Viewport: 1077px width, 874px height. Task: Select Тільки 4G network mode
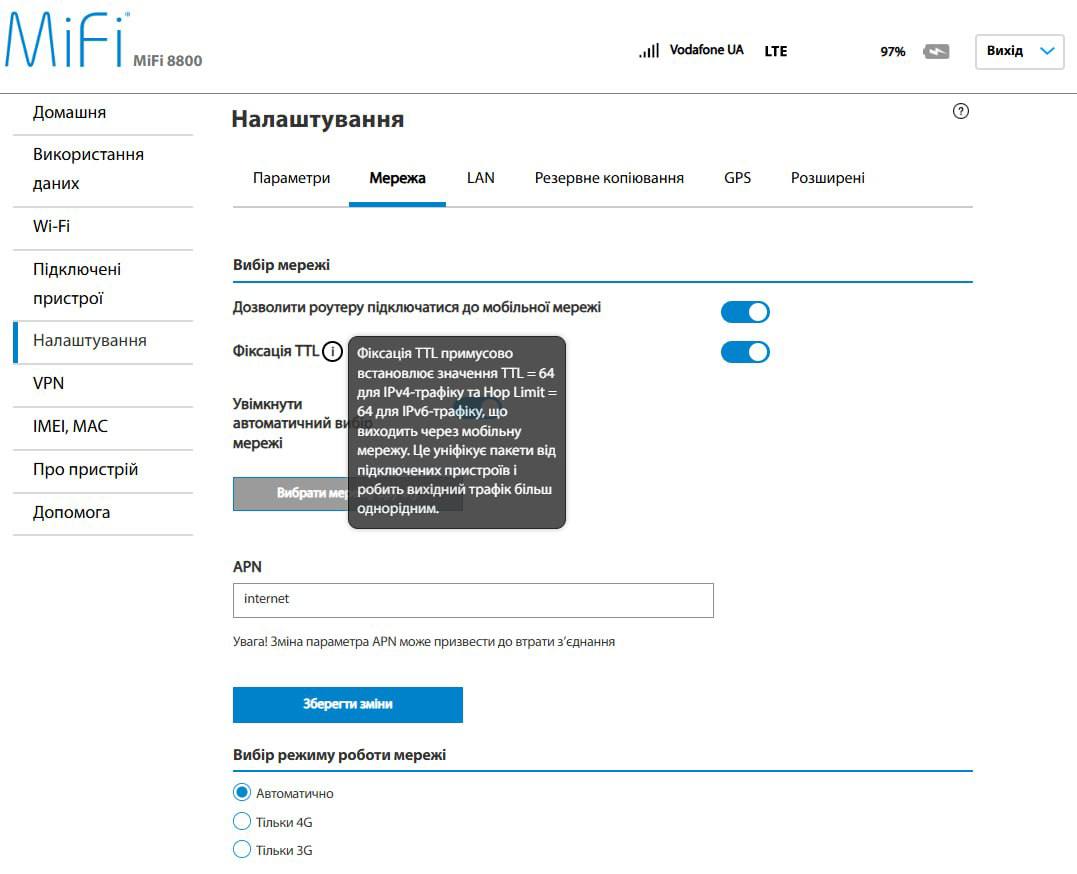(242, 821)
